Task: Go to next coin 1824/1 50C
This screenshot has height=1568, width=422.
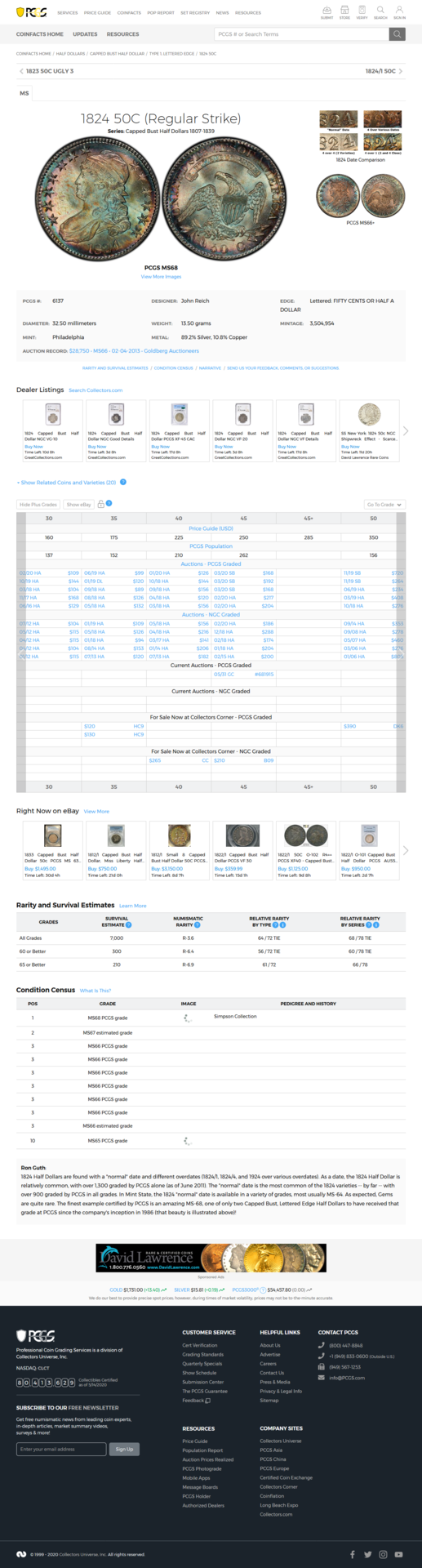Action: click(x=384, y=71)
